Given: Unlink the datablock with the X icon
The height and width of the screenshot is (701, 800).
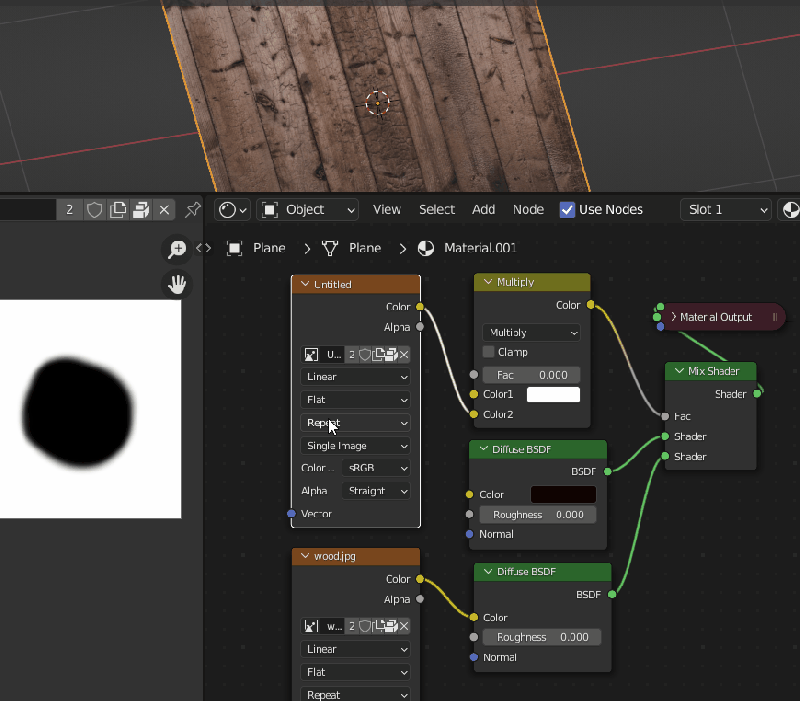Looking at the screenshot, I should [163, 209].
